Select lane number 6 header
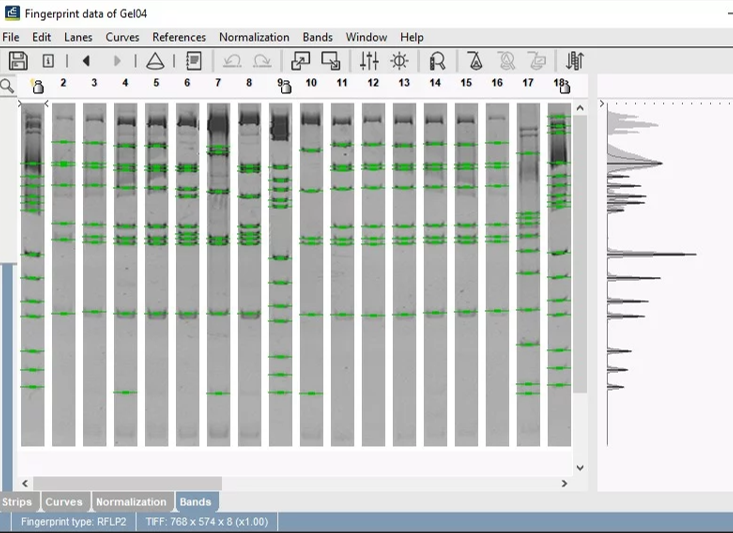 coord(187,83)
